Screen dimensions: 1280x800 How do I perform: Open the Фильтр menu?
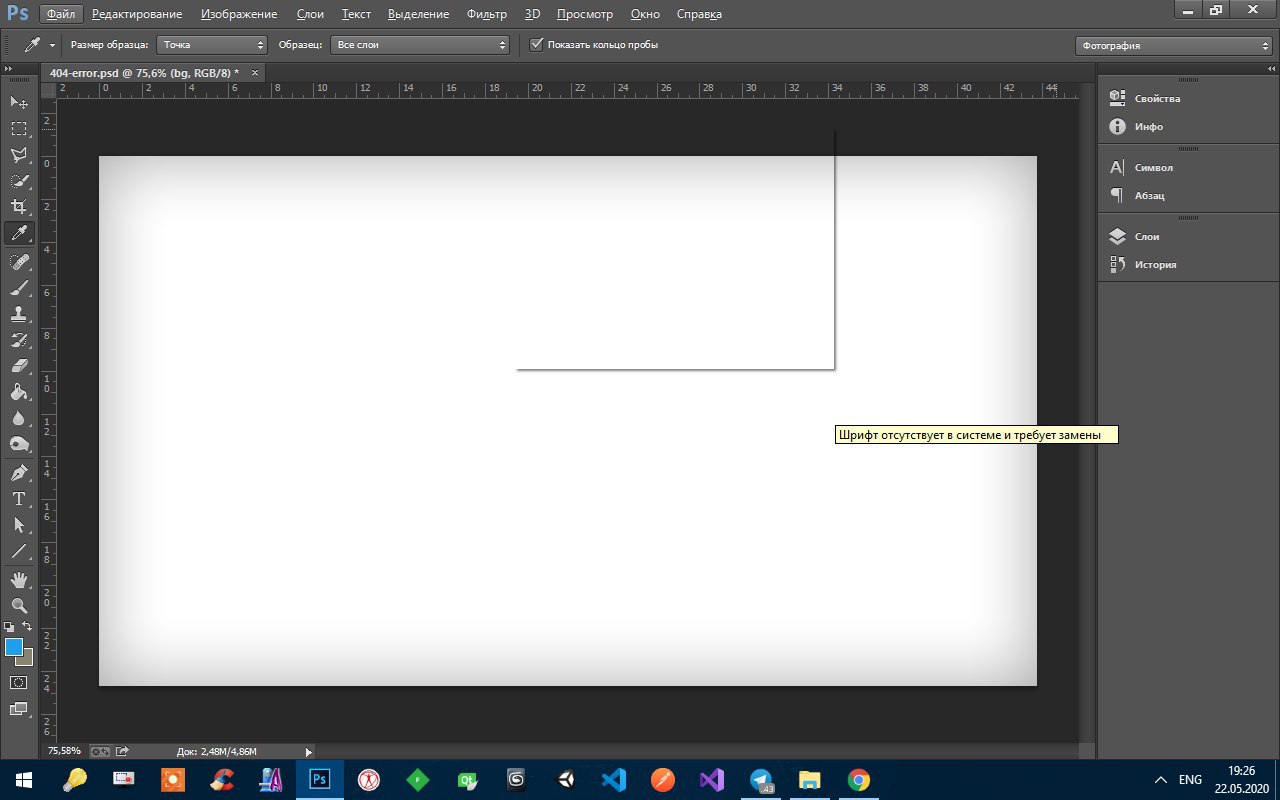pos(487,14)
